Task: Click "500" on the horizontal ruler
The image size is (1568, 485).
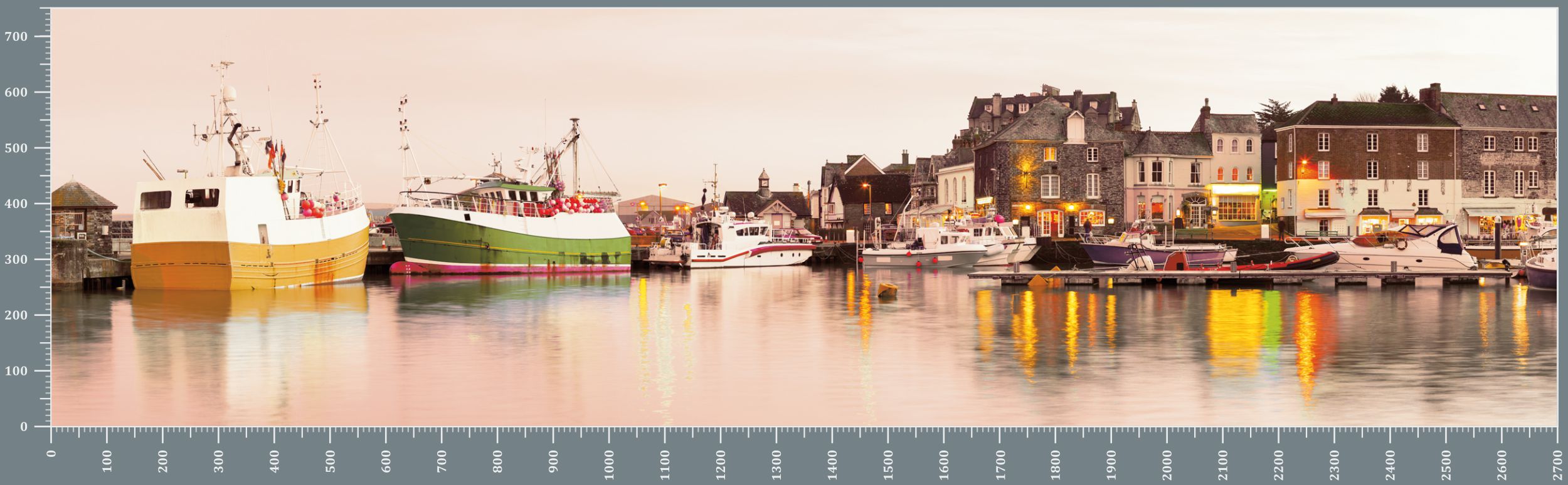Action: coord(331,461)
